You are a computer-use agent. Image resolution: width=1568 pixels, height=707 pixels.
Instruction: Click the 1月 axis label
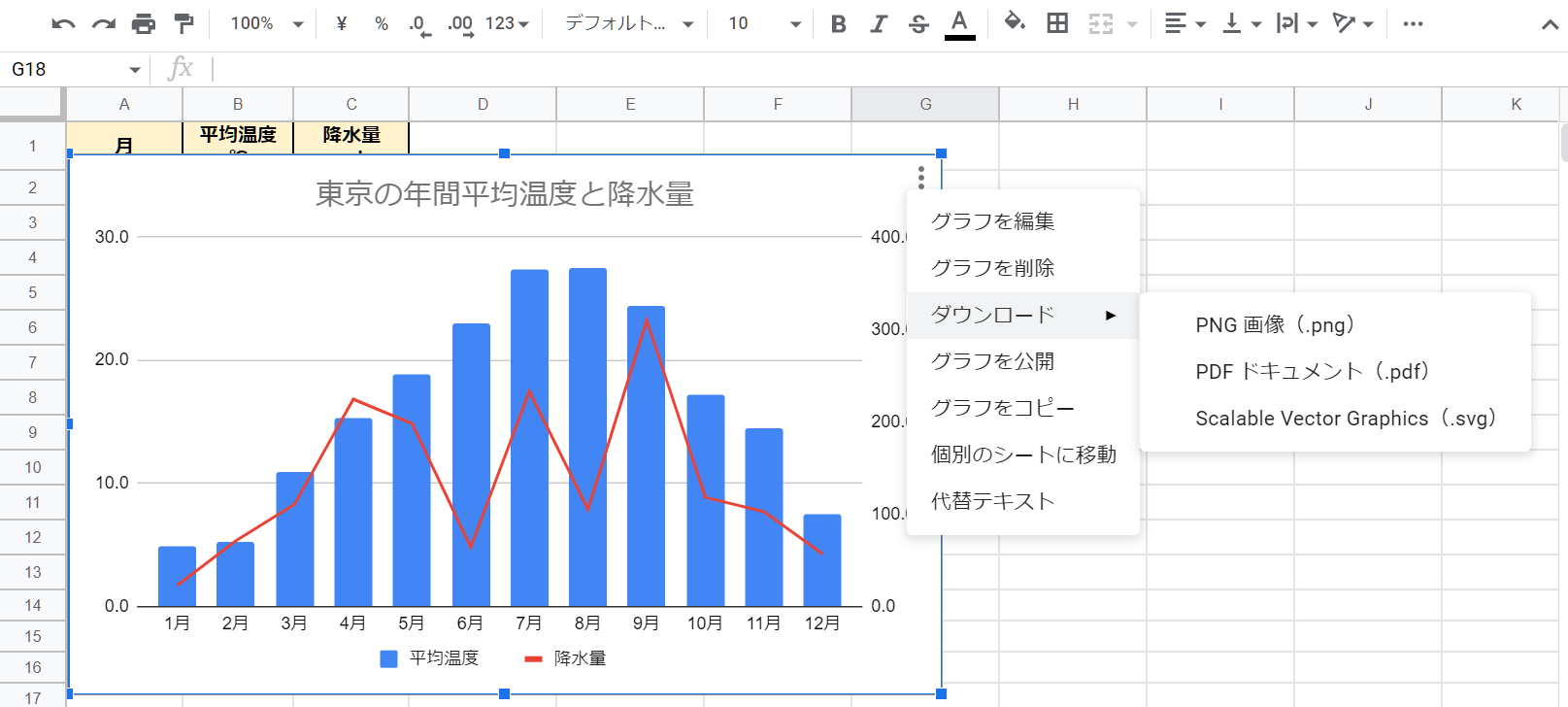click(177, 623)
